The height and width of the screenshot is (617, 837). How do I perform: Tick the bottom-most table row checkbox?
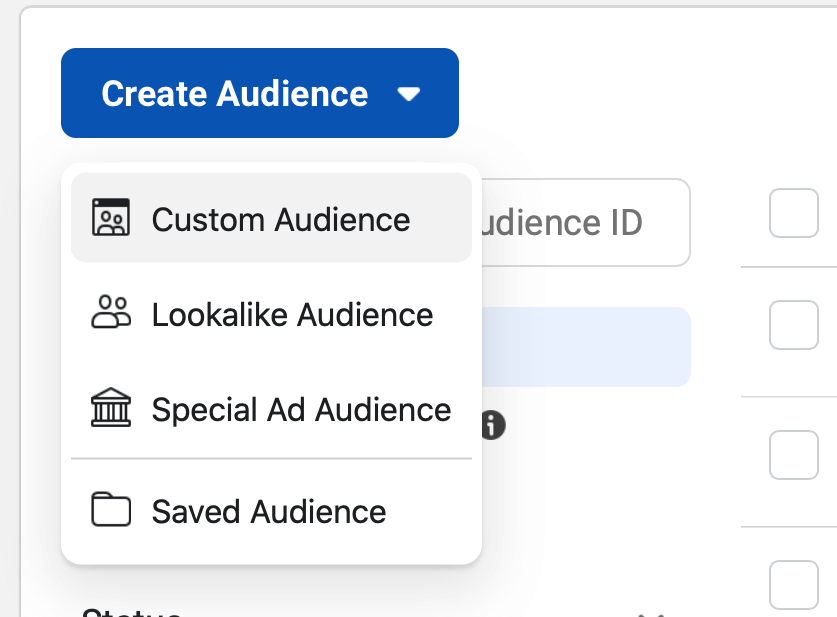pyautogui.click(x=794, y=585)
